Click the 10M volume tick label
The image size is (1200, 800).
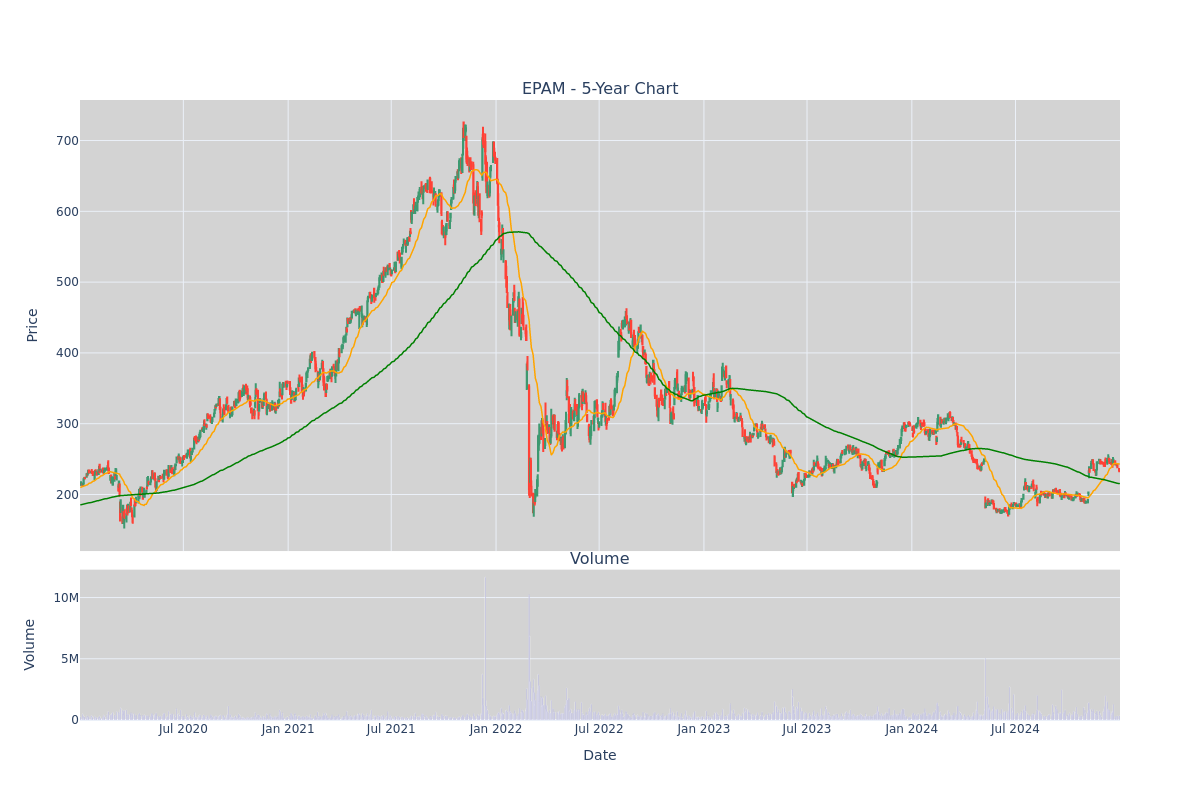point(66,598)
